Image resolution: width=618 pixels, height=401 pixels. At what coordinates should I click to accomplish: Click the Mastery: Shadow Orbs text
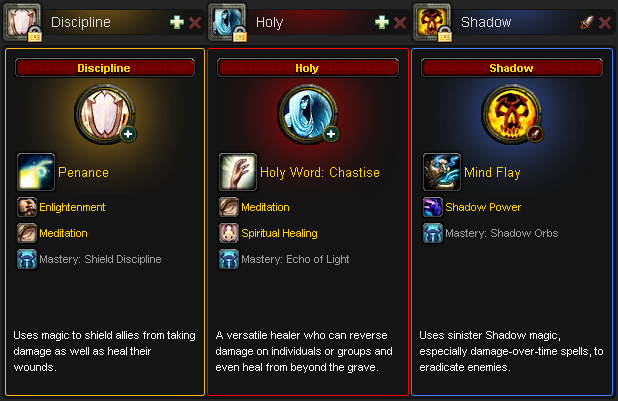pyautogui.click(x=501, y=233)
